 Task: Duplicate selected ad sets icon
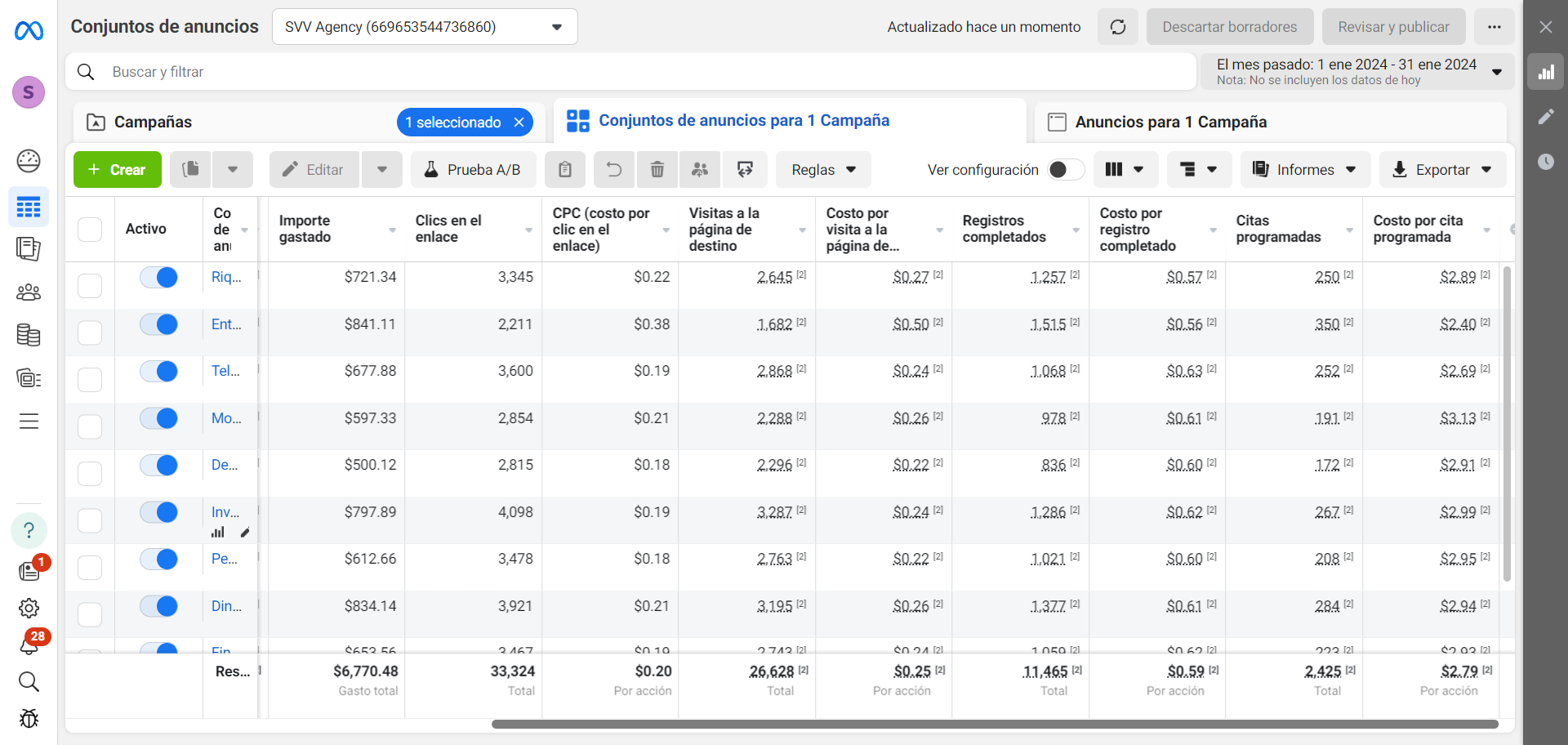[x=191, y=170]
